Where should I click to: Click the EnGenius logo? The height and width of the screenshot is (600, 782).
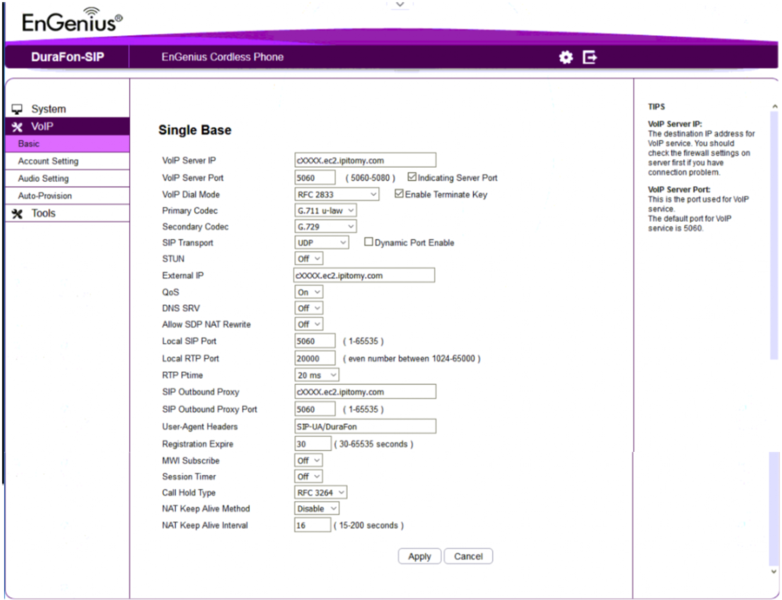(67, 20)
